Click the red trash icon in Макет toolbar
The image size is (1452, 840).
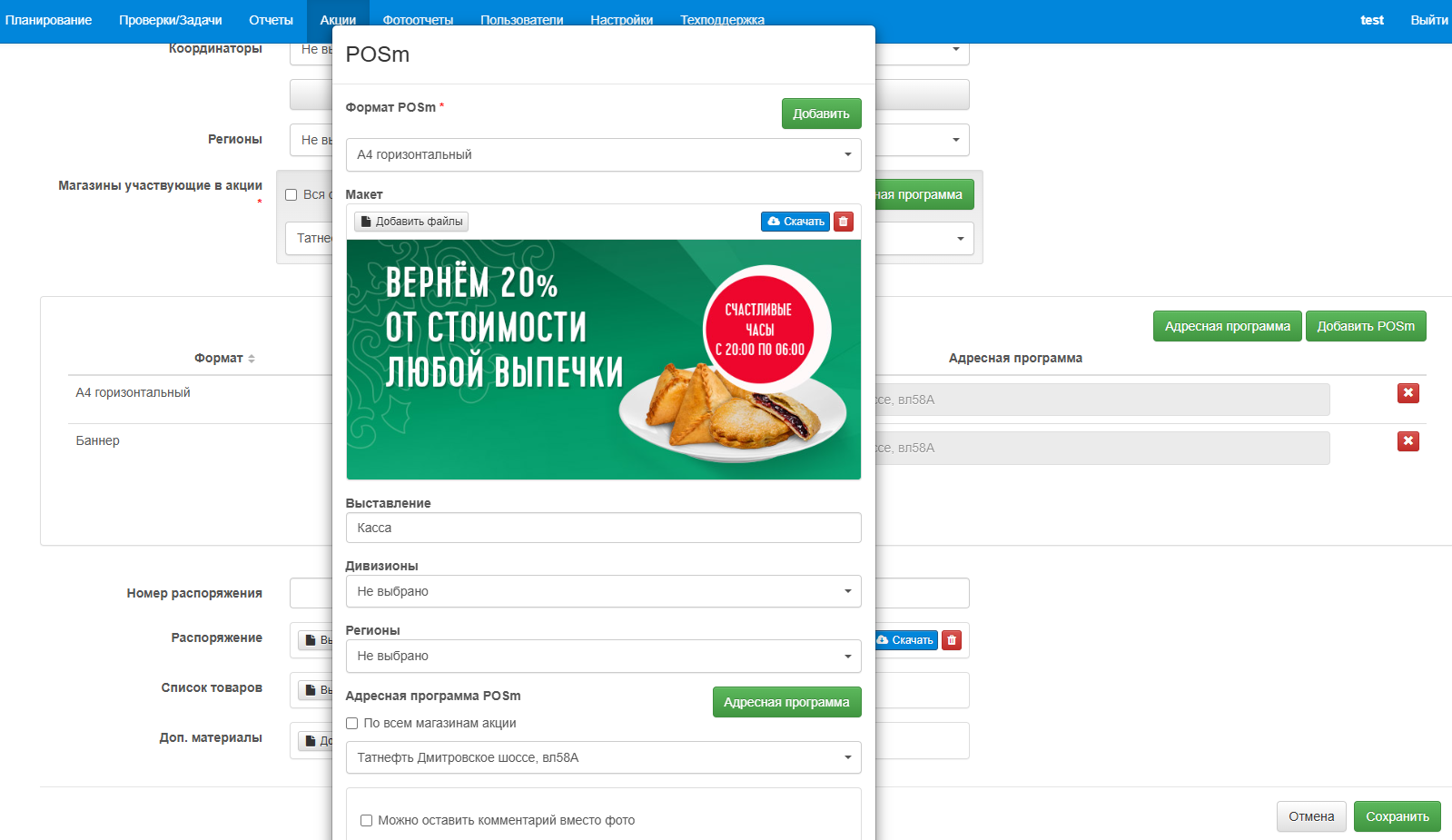pos(843,222)
